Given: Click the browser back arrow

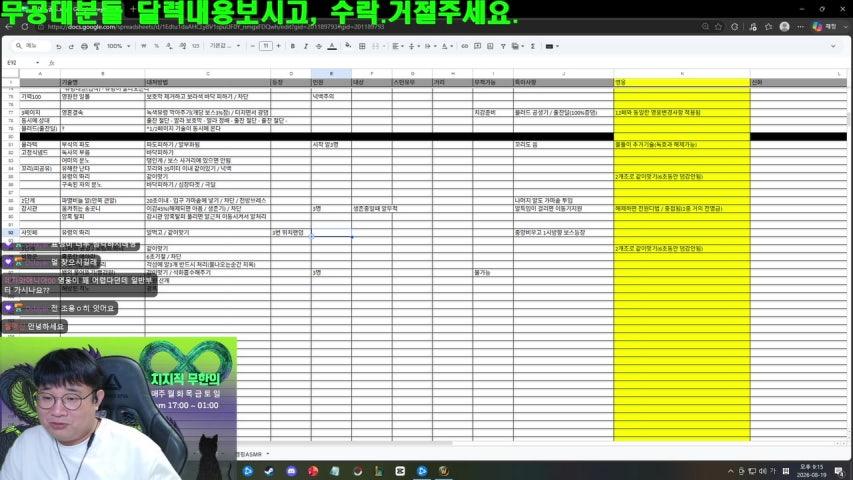Looking at the screenshot, I should (x=9, y=26).
